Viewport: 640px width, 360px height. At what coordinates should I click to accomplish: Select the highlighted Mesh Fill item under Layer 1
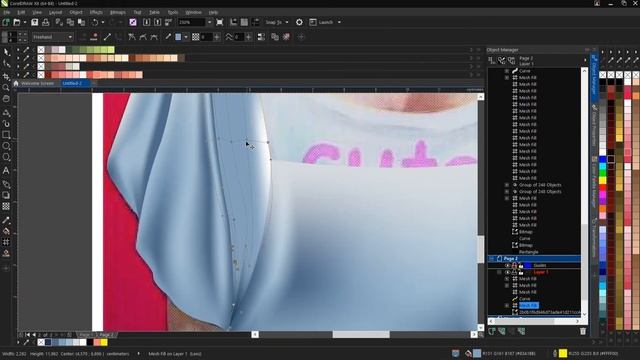point(529,305)
